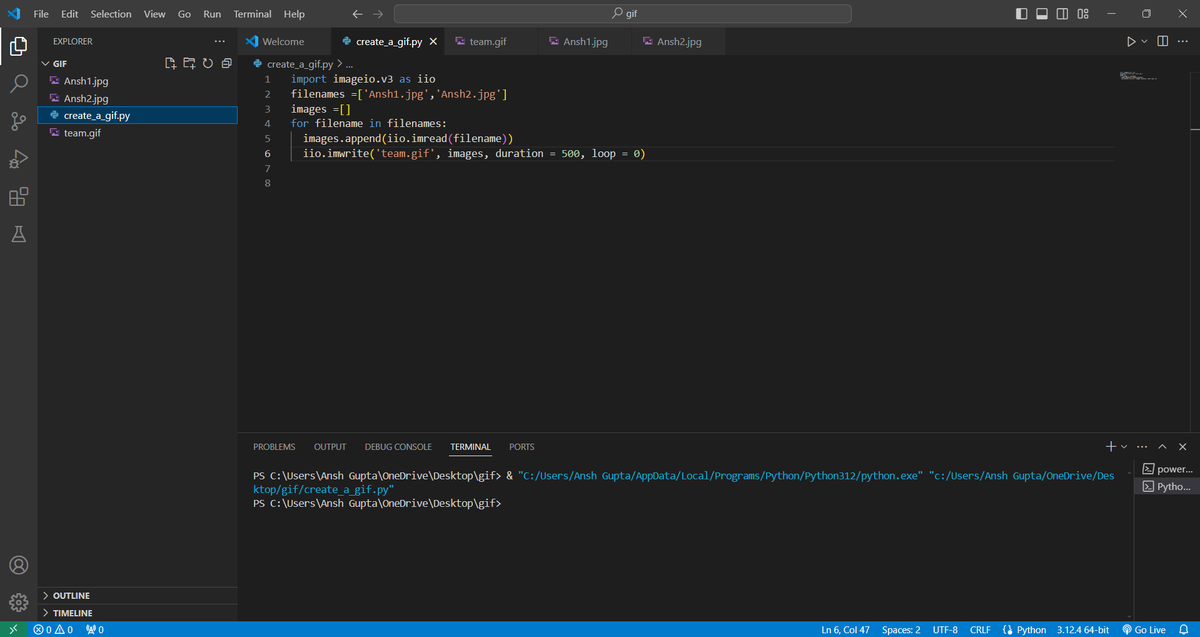Toggle the bottom panel layout

[x=1041, y=14]
